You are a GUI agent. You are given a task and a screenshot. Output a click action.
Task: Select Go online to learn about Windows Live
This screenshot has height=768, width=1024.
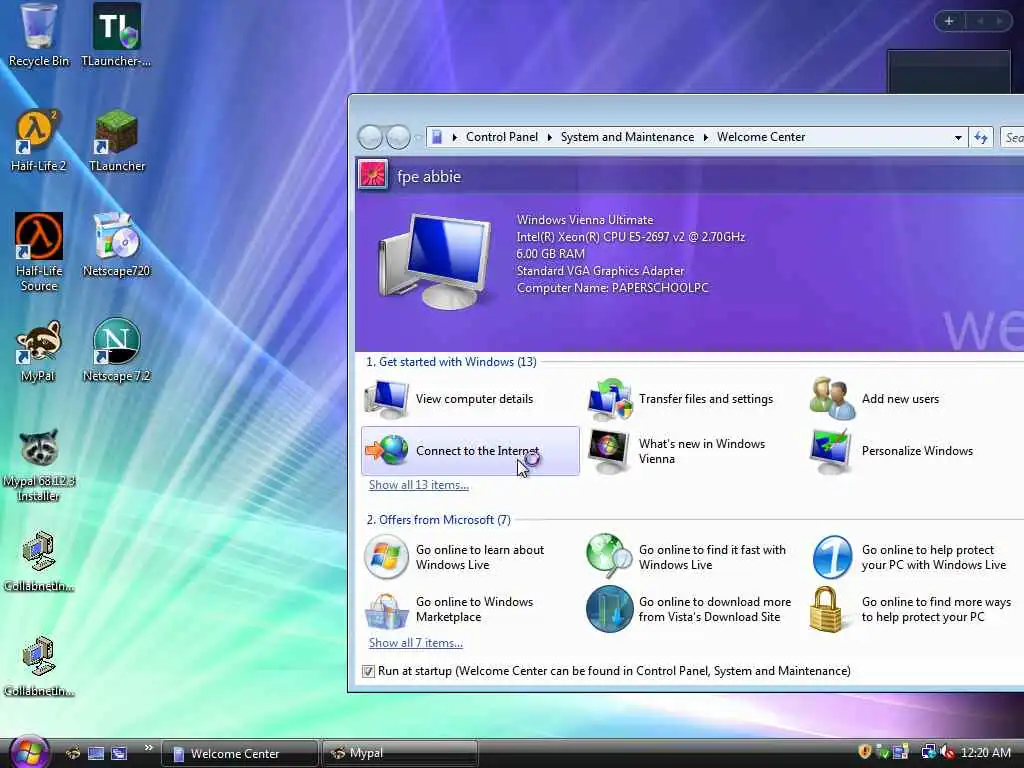(x=456, y=557)
